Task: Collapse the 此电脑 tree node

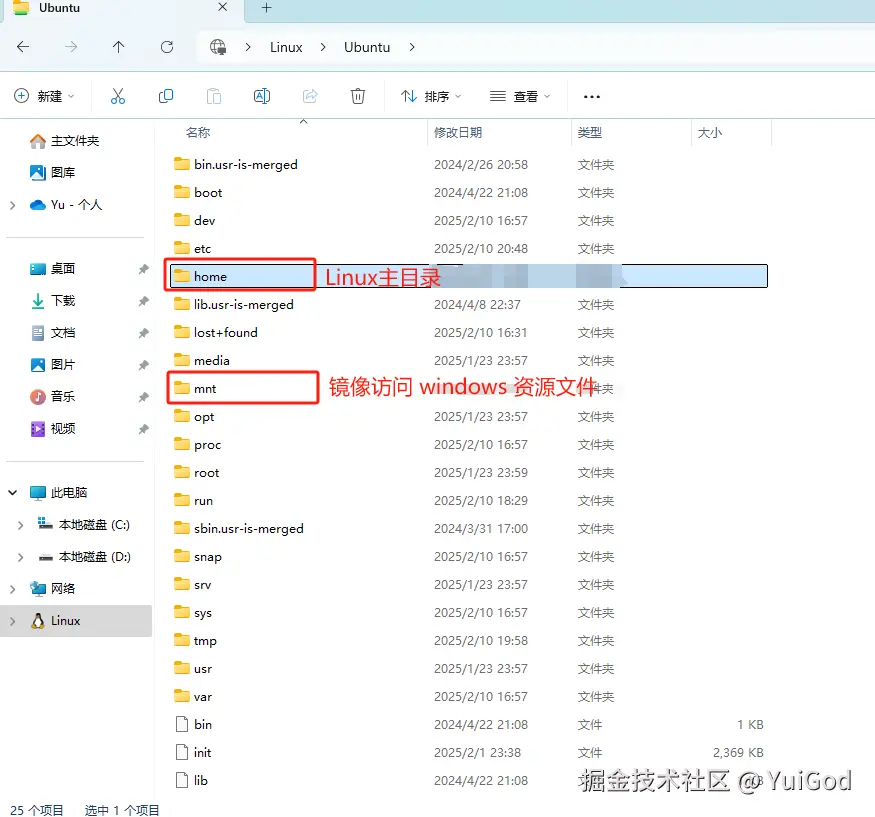Action: pos(13,493)
